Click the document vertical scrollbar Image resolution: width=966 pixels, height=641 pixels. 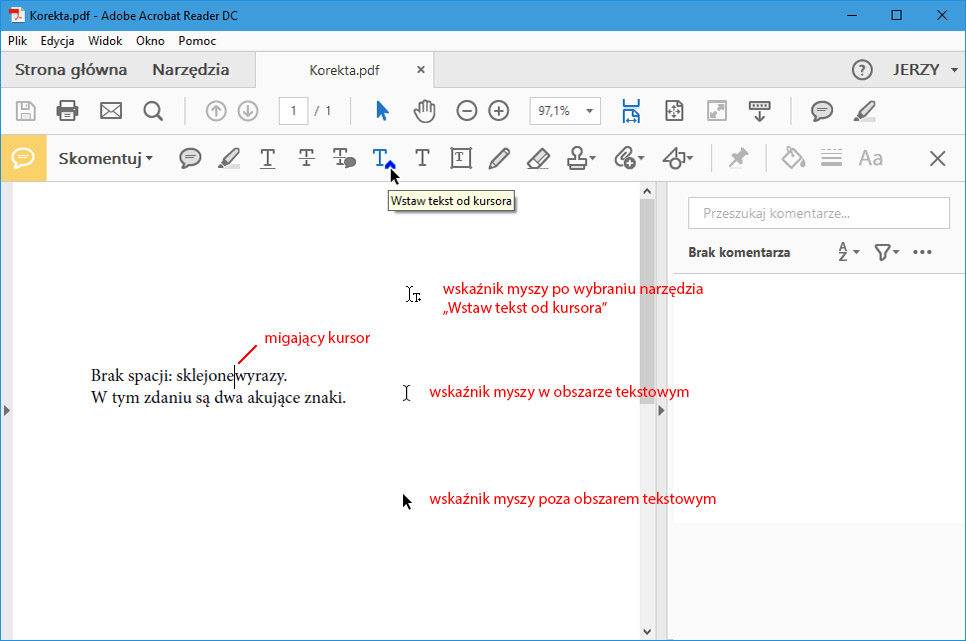tap(647, 300)
